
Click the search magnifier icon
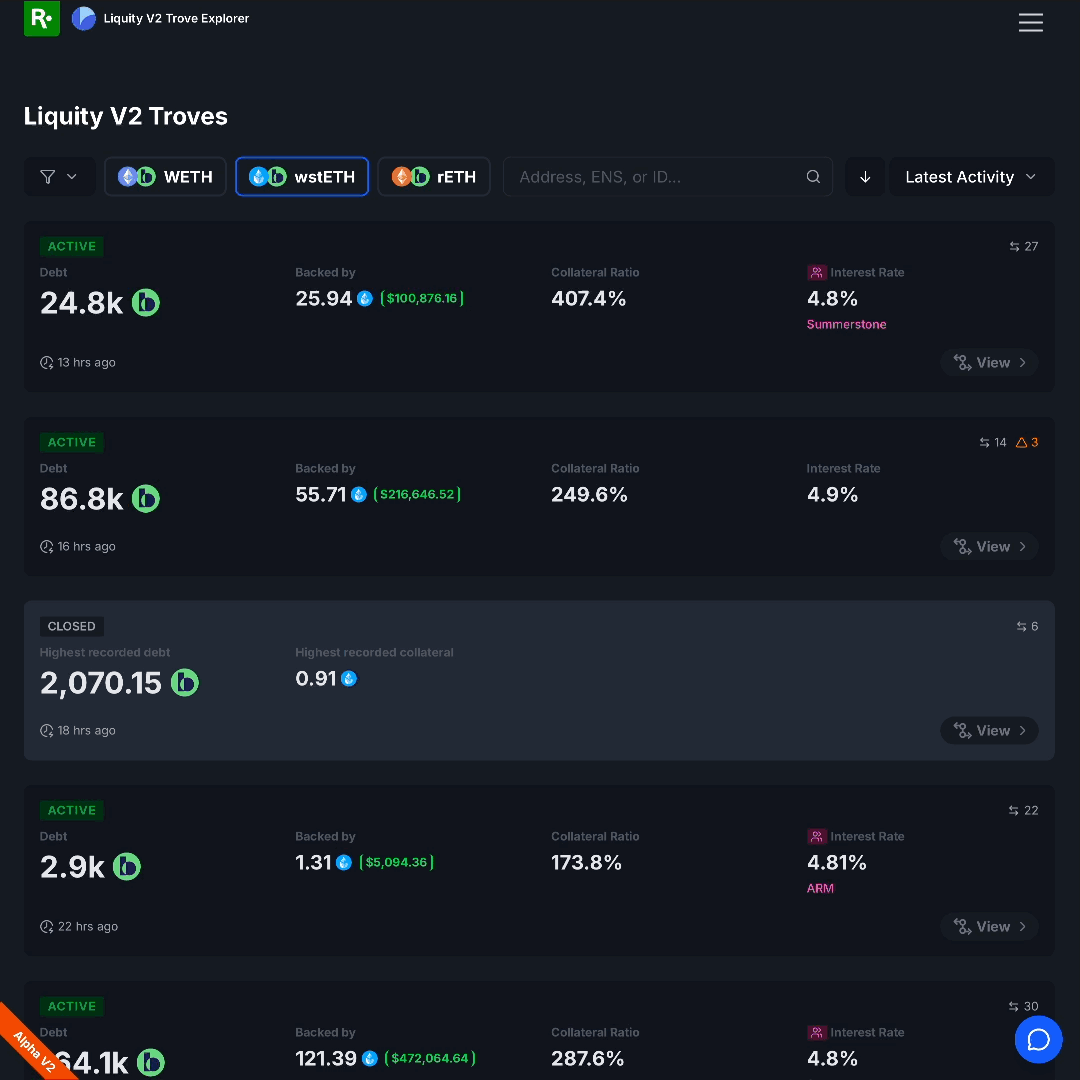pos(813,177)
